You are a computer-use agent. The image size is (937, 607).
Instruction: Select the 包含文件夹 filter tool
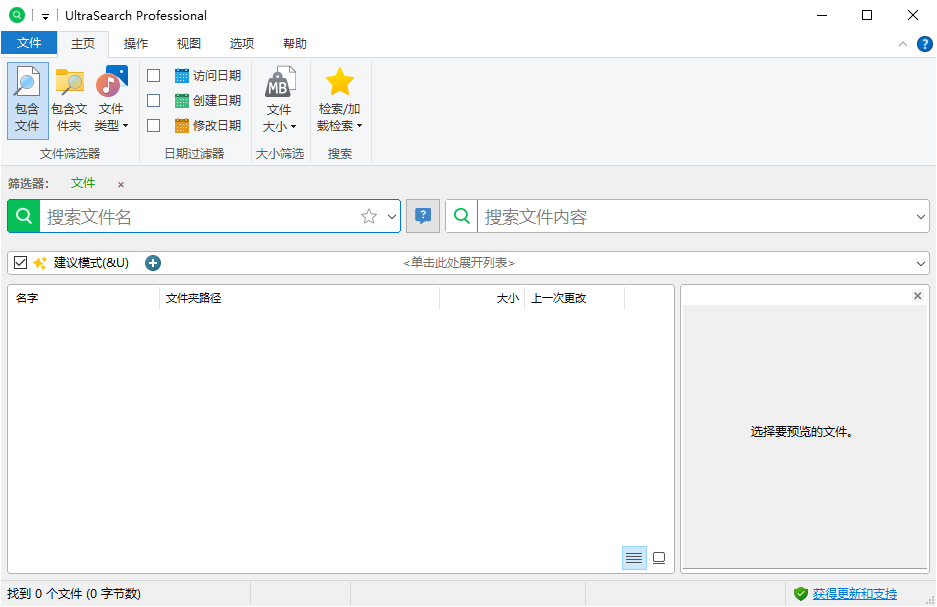69,98
